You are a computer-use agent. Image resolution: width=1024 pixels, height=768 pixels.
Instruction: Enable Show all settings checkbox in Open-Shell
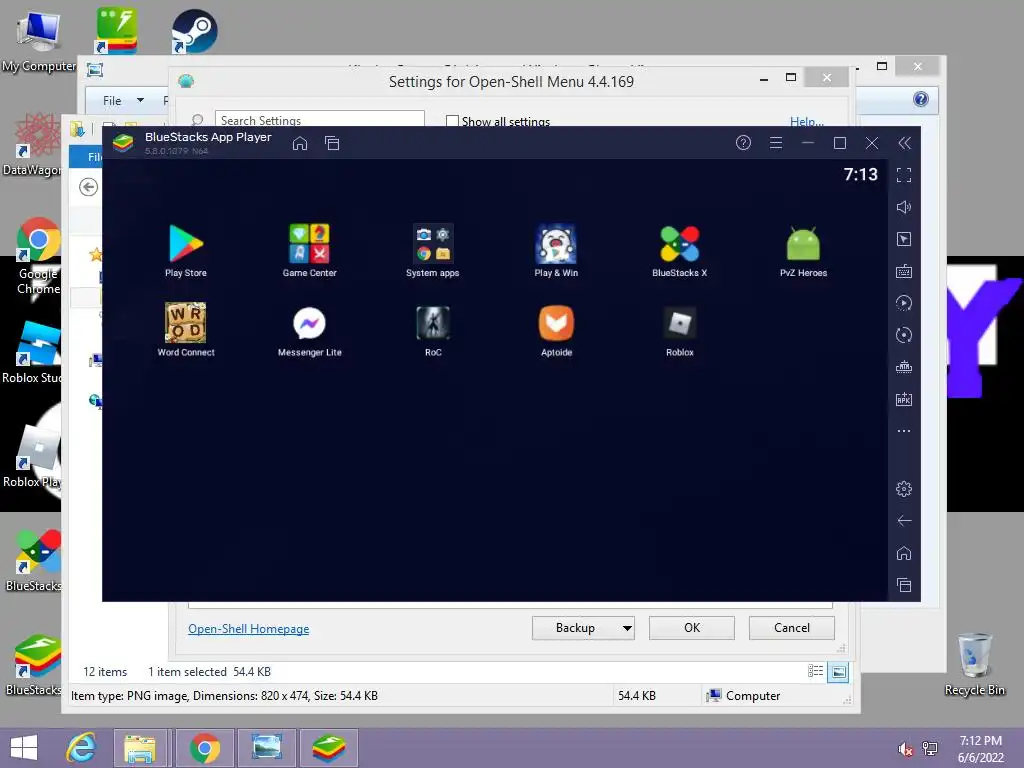point(452,121)
